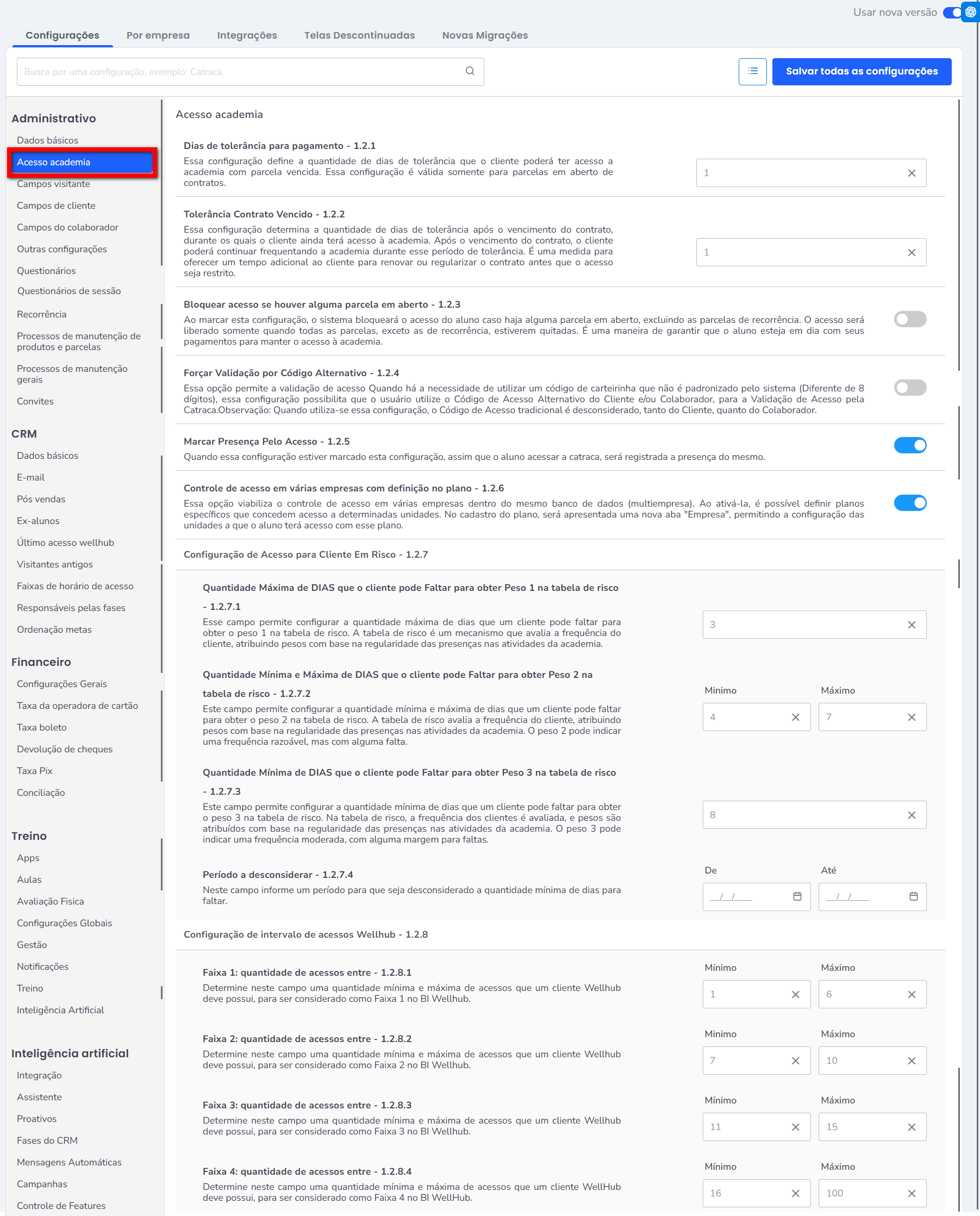This screenshot has width=980, height=1216.
Task: Click the search magnifier icon
Action: pyautogui.click(x=469, y=71)
